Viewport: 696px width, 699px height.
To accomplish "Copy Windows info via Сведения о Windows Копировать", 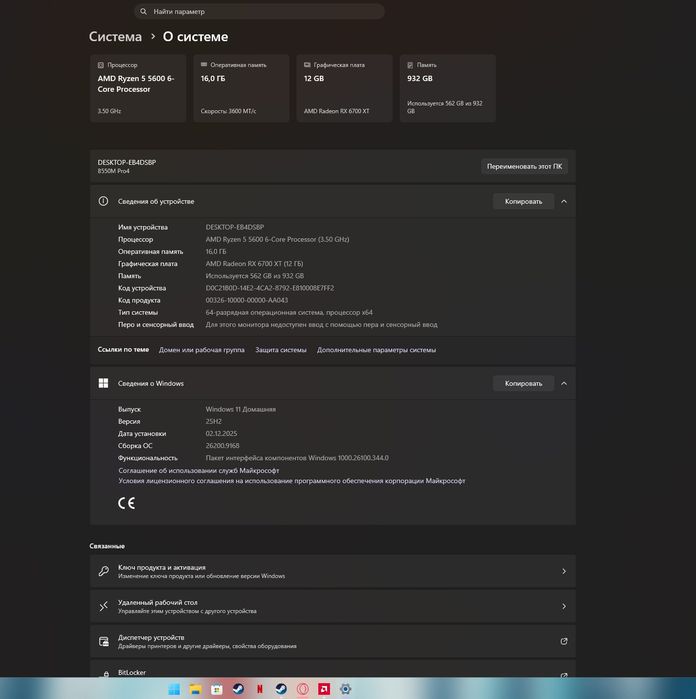I will coord(523,383).
